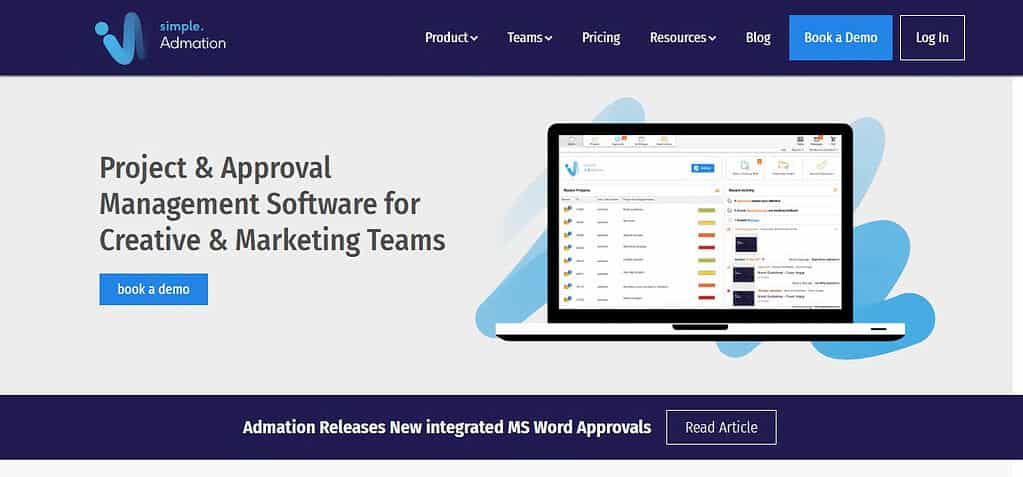Expand the Product dropdown menu
Screen dimensions: 1023x477
point(451,38)
